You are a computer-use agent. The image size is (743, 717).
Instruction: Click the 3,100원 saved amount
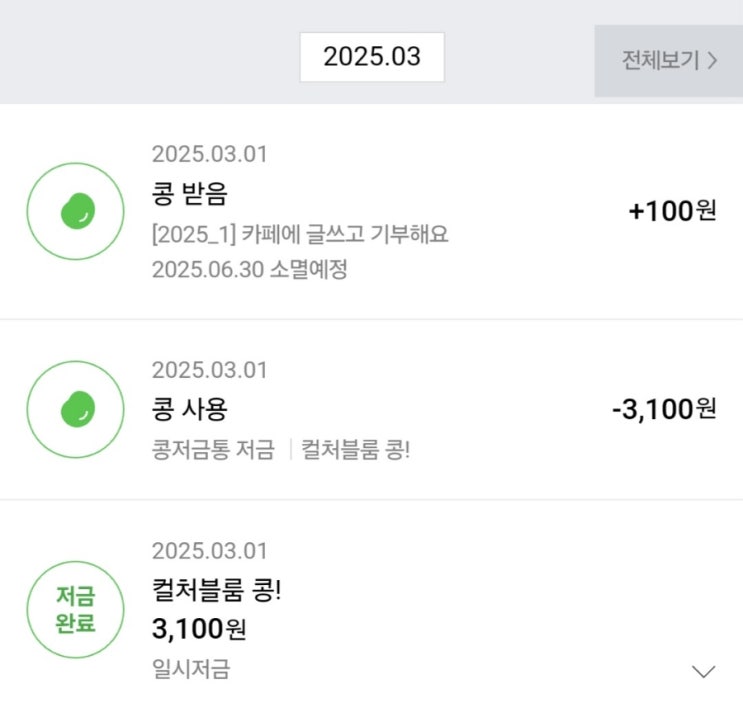point(199,630)
